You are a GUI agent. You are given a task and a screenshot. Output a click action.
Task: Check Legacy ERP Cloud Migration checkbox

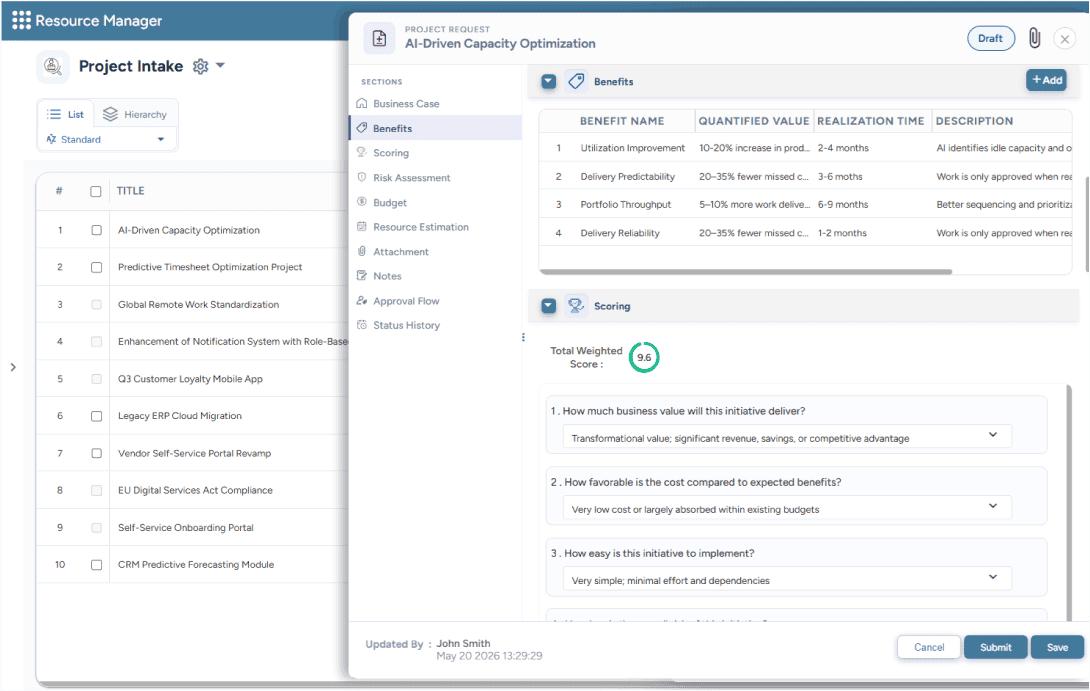click(x=96, y=416)
